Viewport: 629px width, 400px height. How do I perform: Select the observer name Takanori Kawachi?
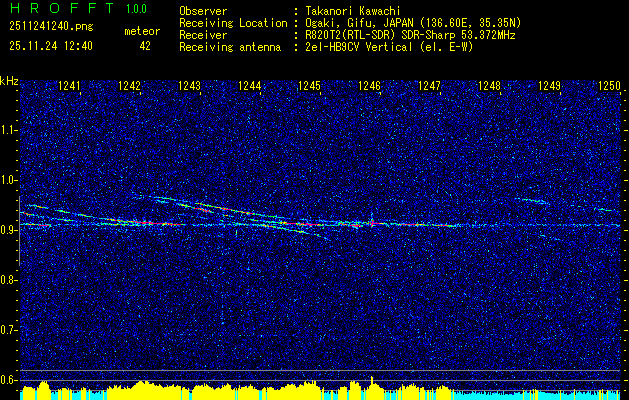coord(352,11)
